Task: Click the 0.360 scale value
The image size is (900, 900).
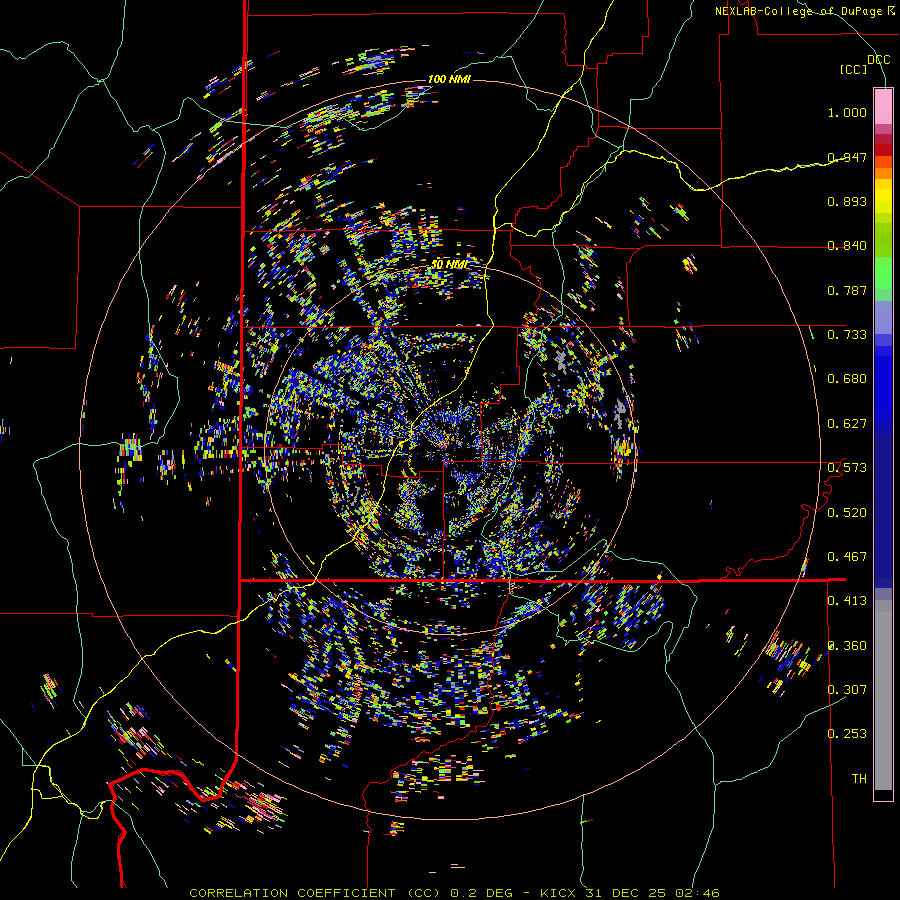Action: 847,646
